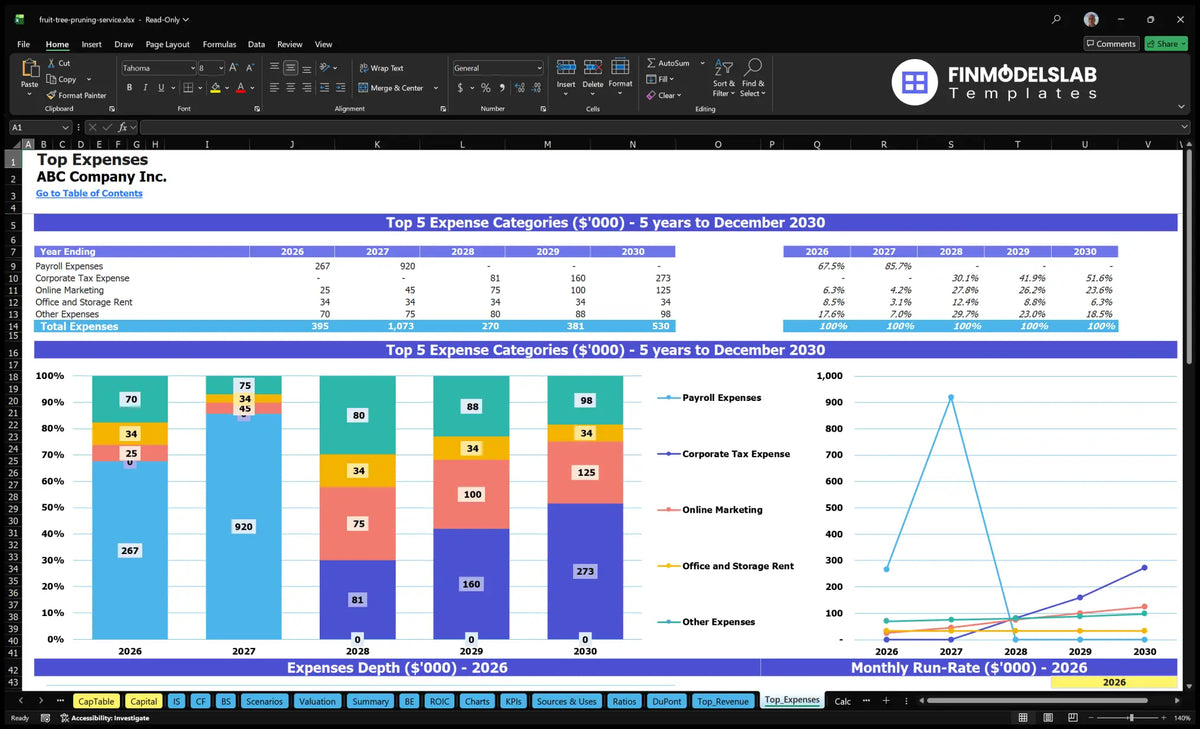Toggle Bold formatting

[x=129, y=88]
